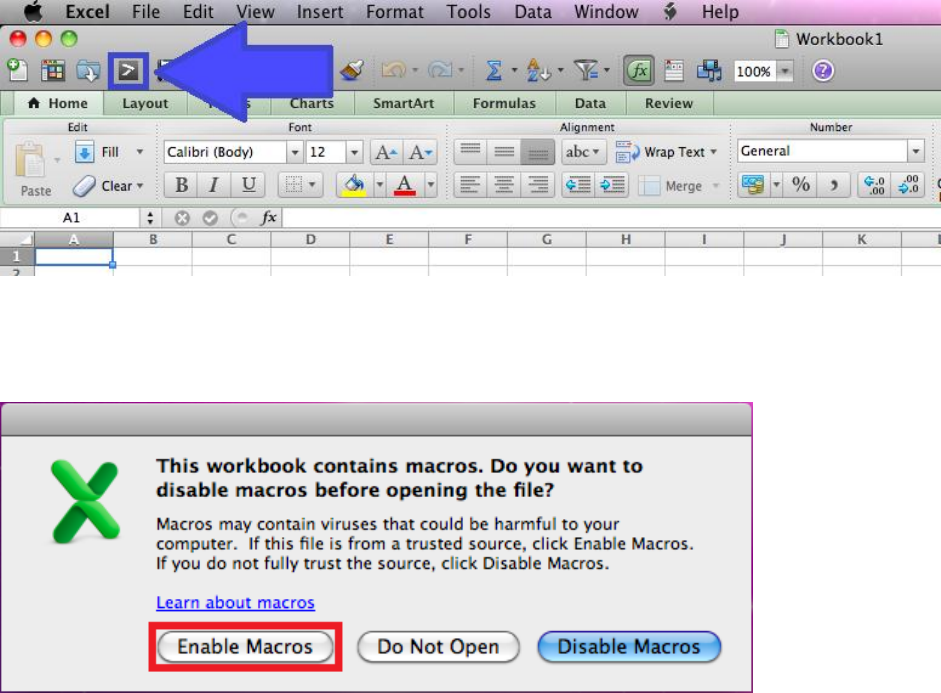941x693 pixels.
Task: Click the Clear eraser icon
Action: tap(84, 186)
